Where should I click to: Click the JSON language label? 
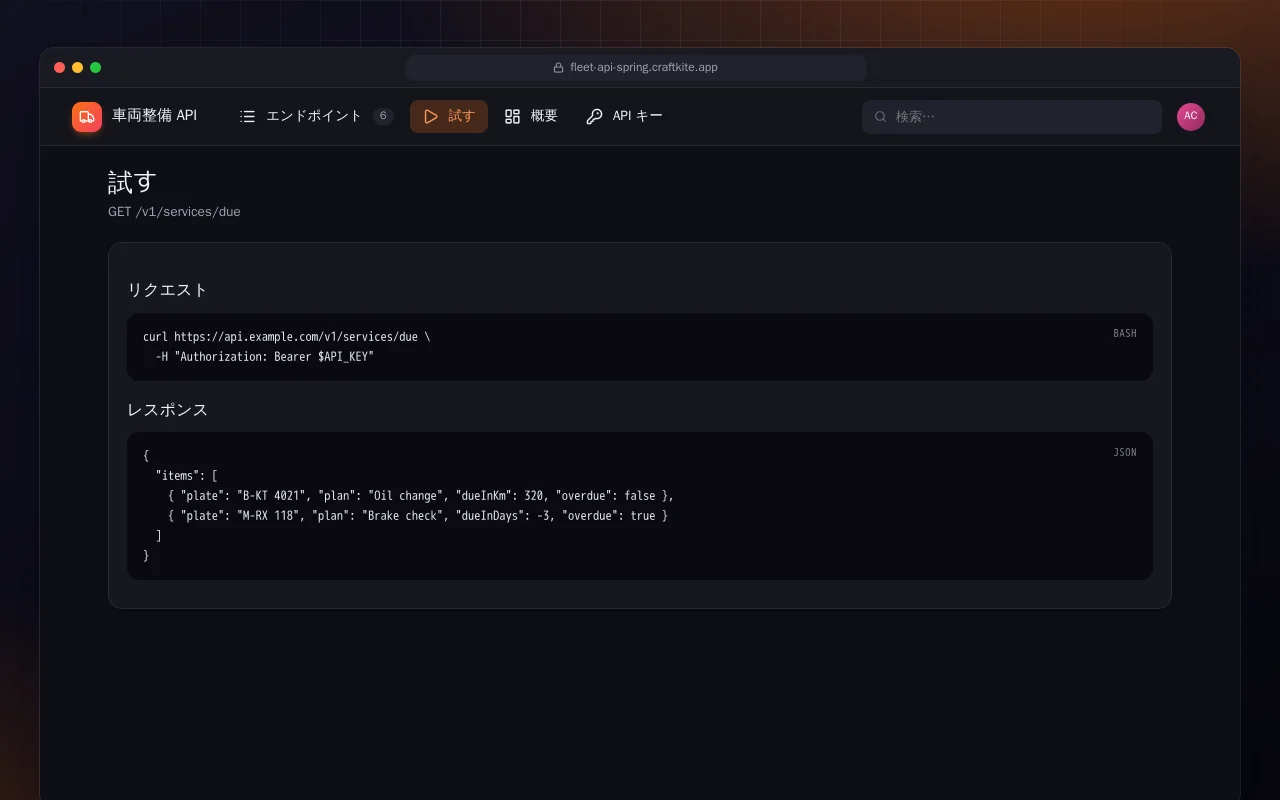coord(1125,452)
